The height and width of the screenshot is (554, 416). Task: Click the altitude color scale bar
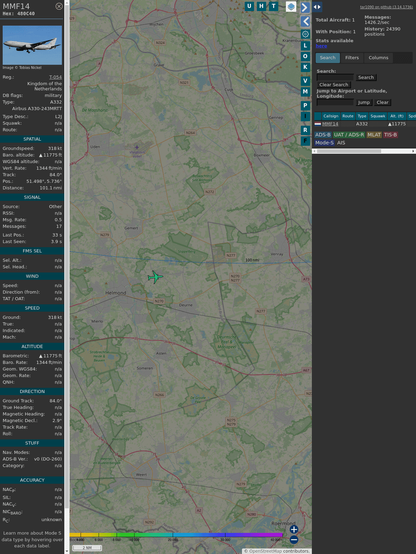176,535
